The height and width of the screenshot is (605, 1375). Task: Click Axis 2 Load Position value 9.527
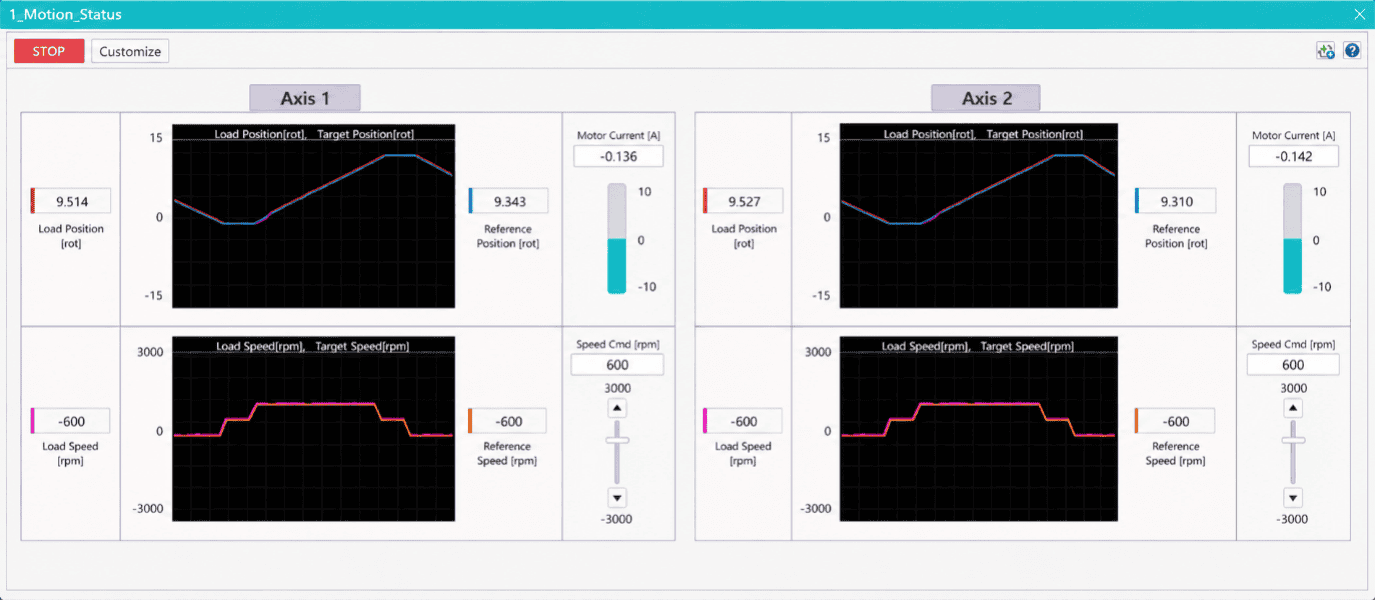[744, 201]
